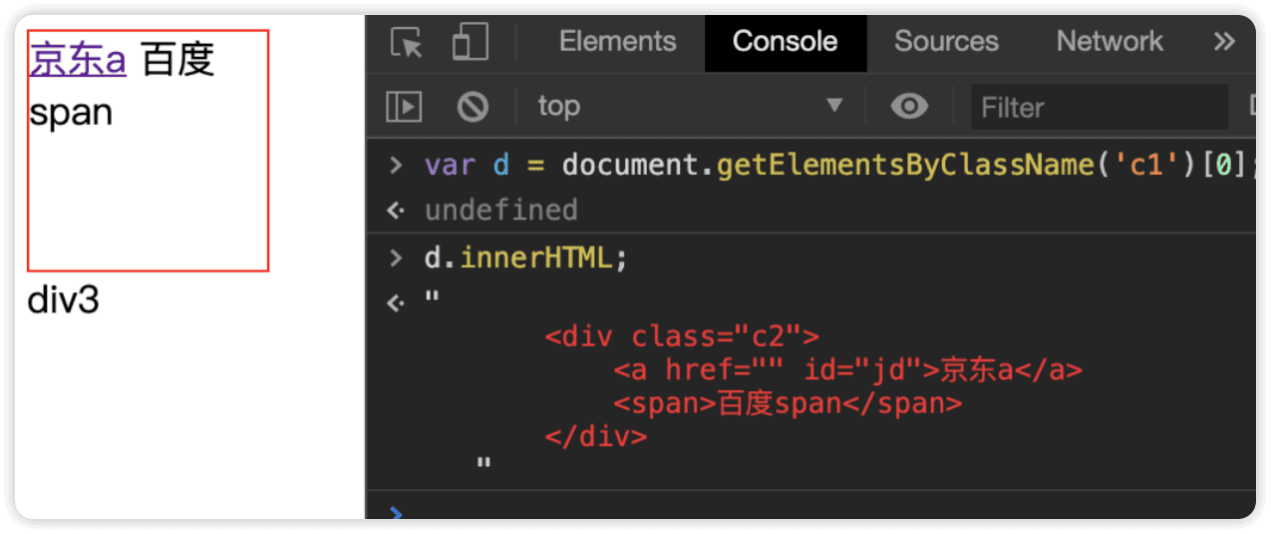Select the span text on page

point(70,112)
